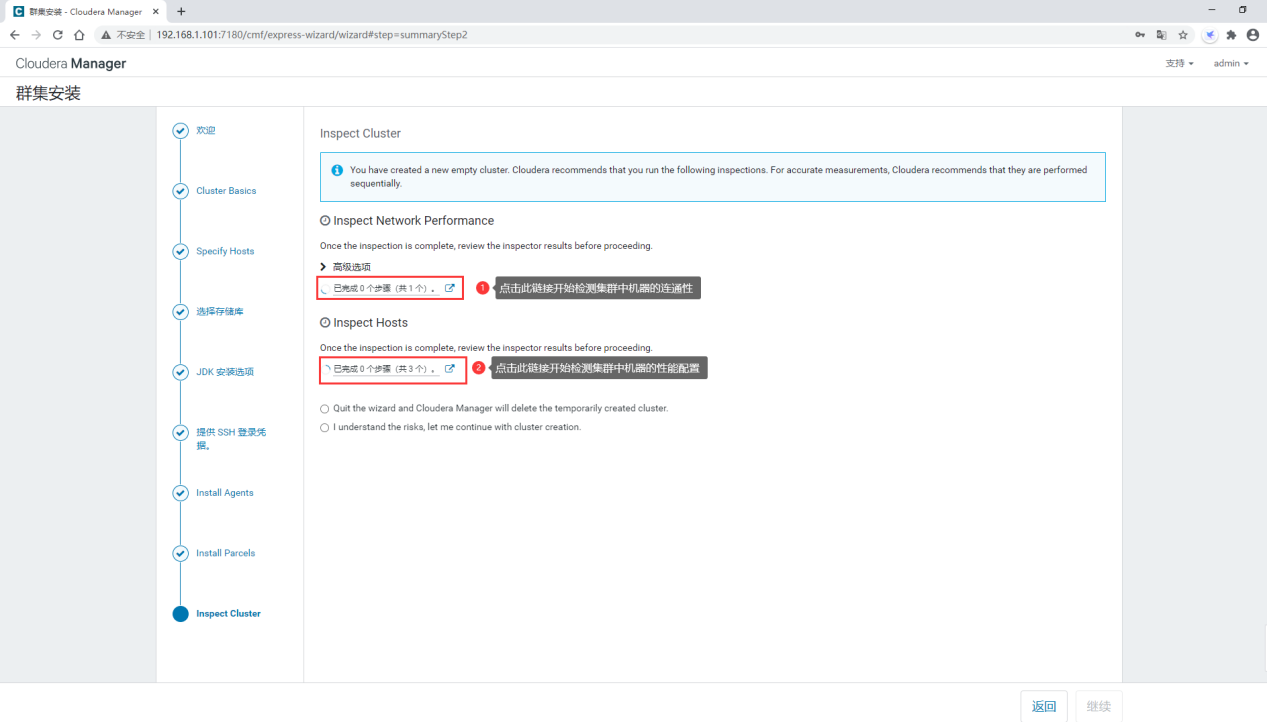Click the Inspect Cluster current step dot
The height and width of the screenshot is (722, 1267).
tap(180, 614)
